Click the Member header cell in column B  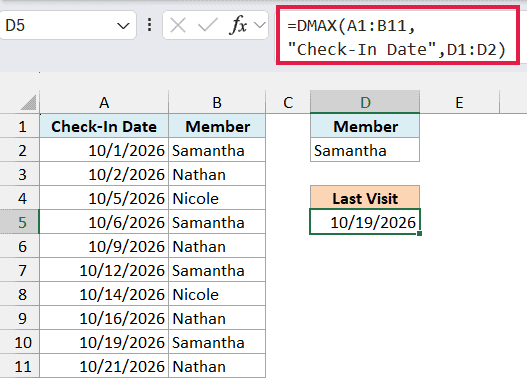[217, 127]
